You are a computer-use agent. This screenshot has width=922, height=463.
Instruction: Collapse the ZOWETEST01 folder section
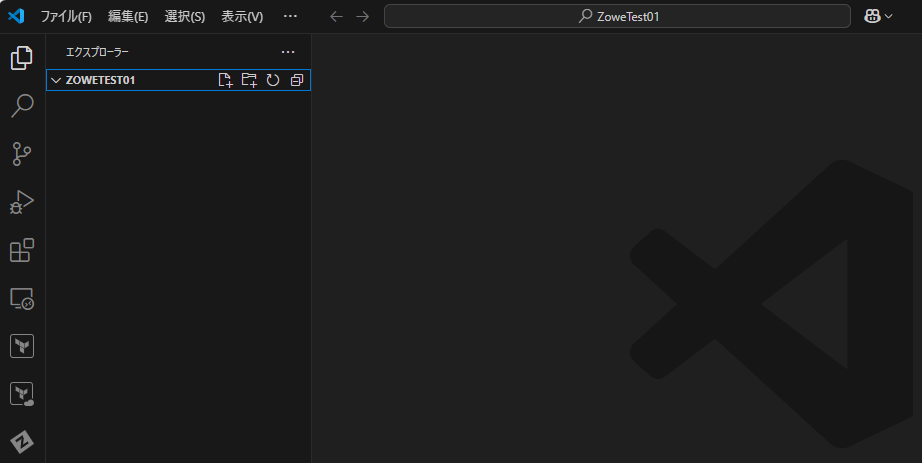56,80
